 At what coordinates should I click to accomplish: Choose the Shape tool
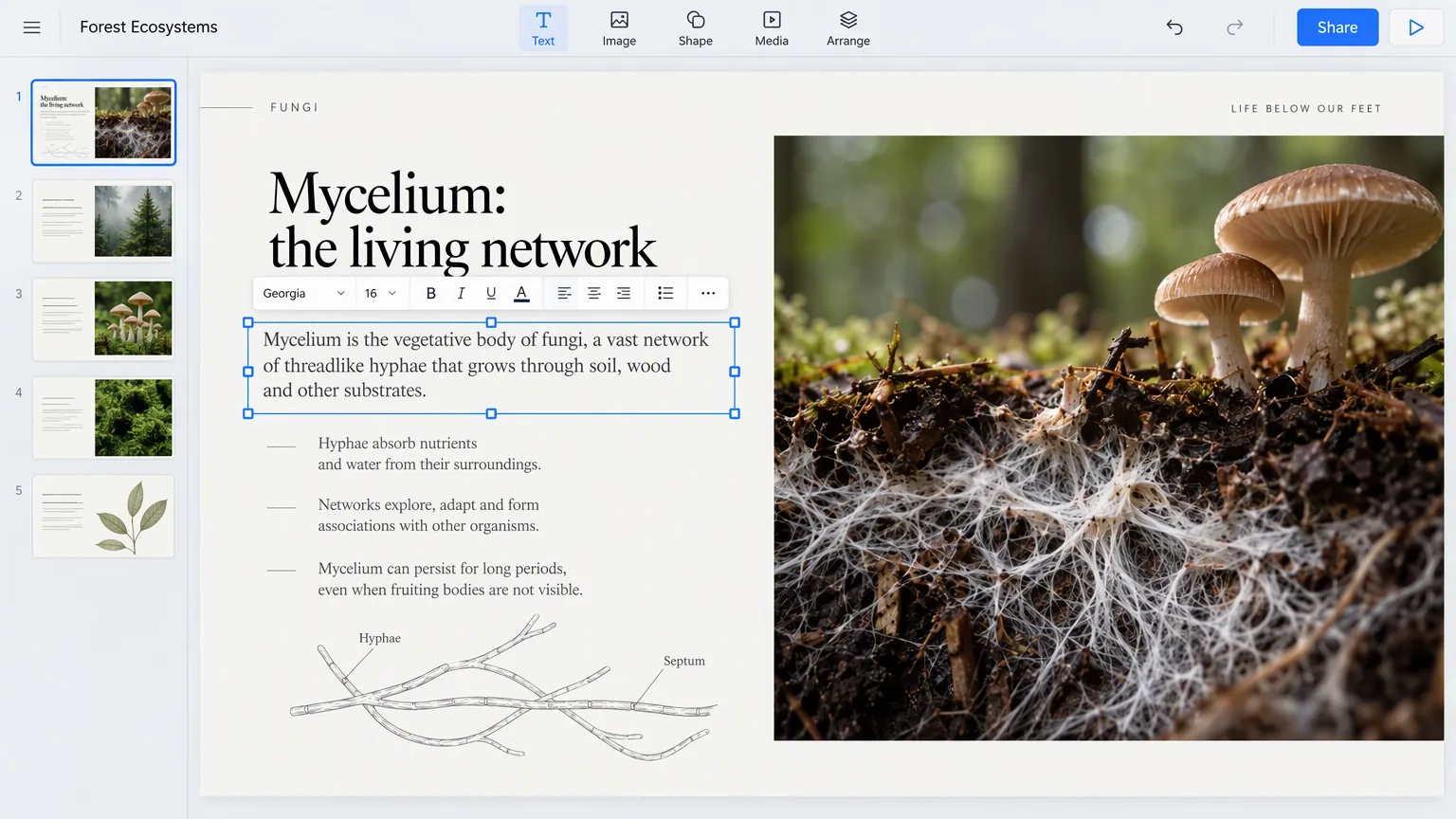[695, 27]
